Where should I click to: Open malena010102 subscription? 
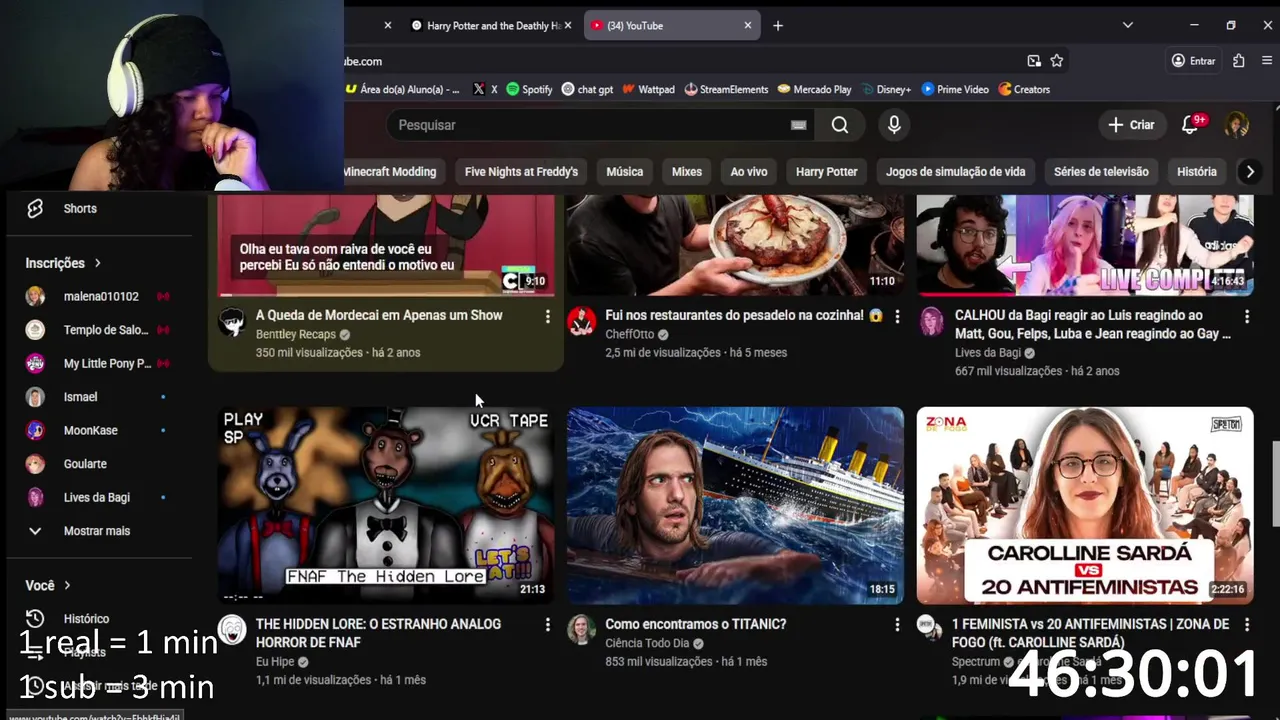click(x=100, y=296)
